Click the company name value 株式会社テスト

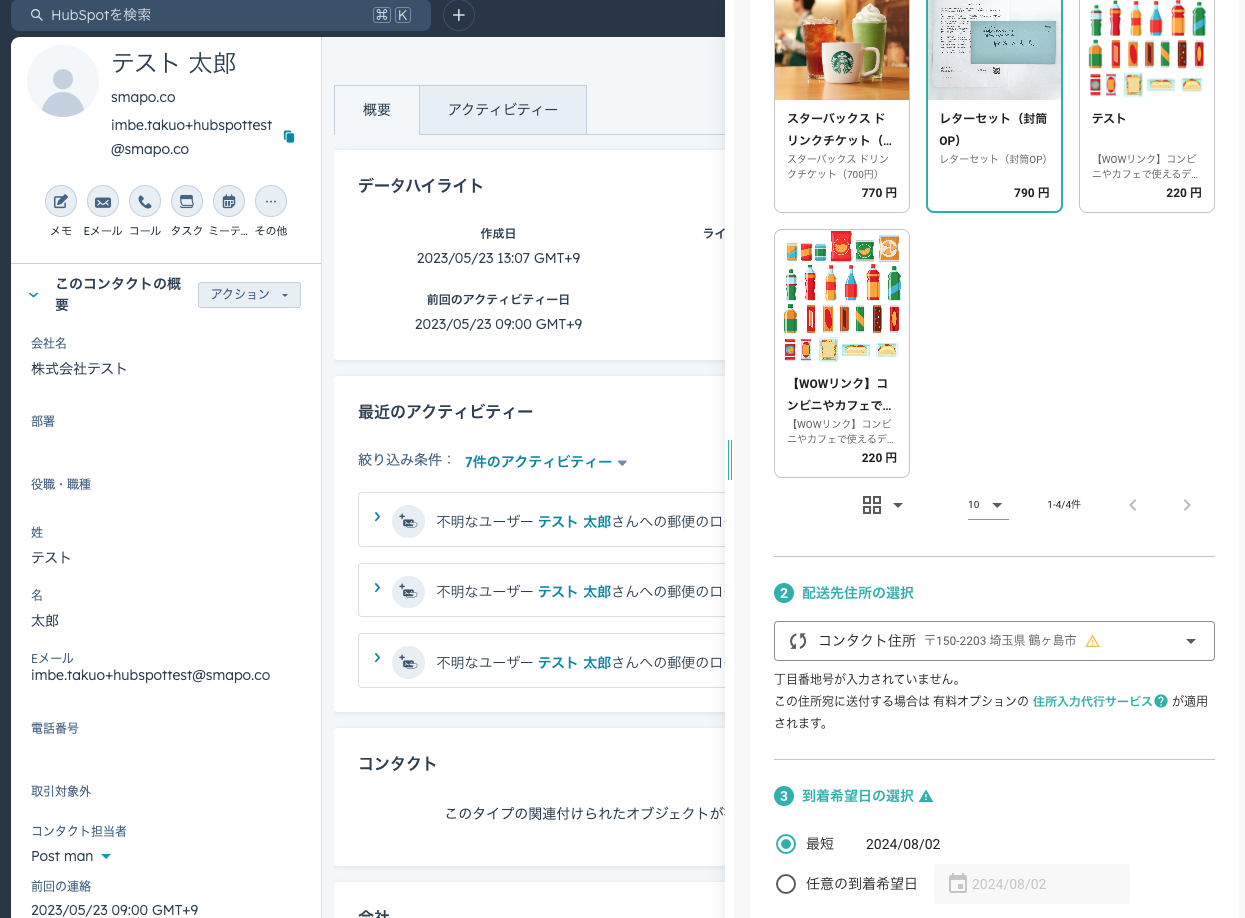(79, 368)
